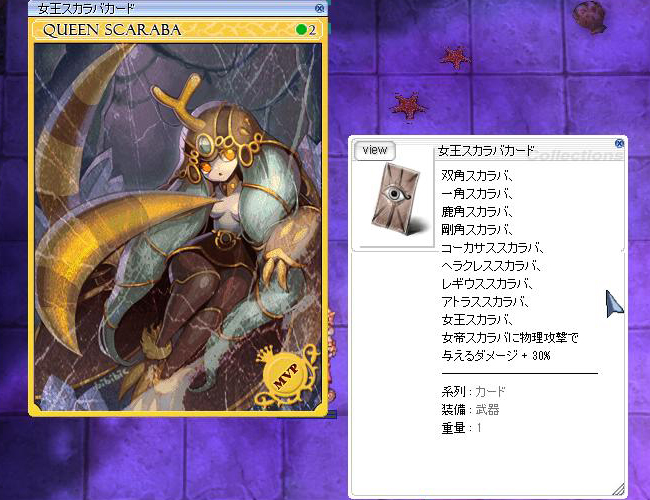Click the 女王スカラバカード heading in description window
This screenshot has width=650, height=500.
tap(486, 151)
